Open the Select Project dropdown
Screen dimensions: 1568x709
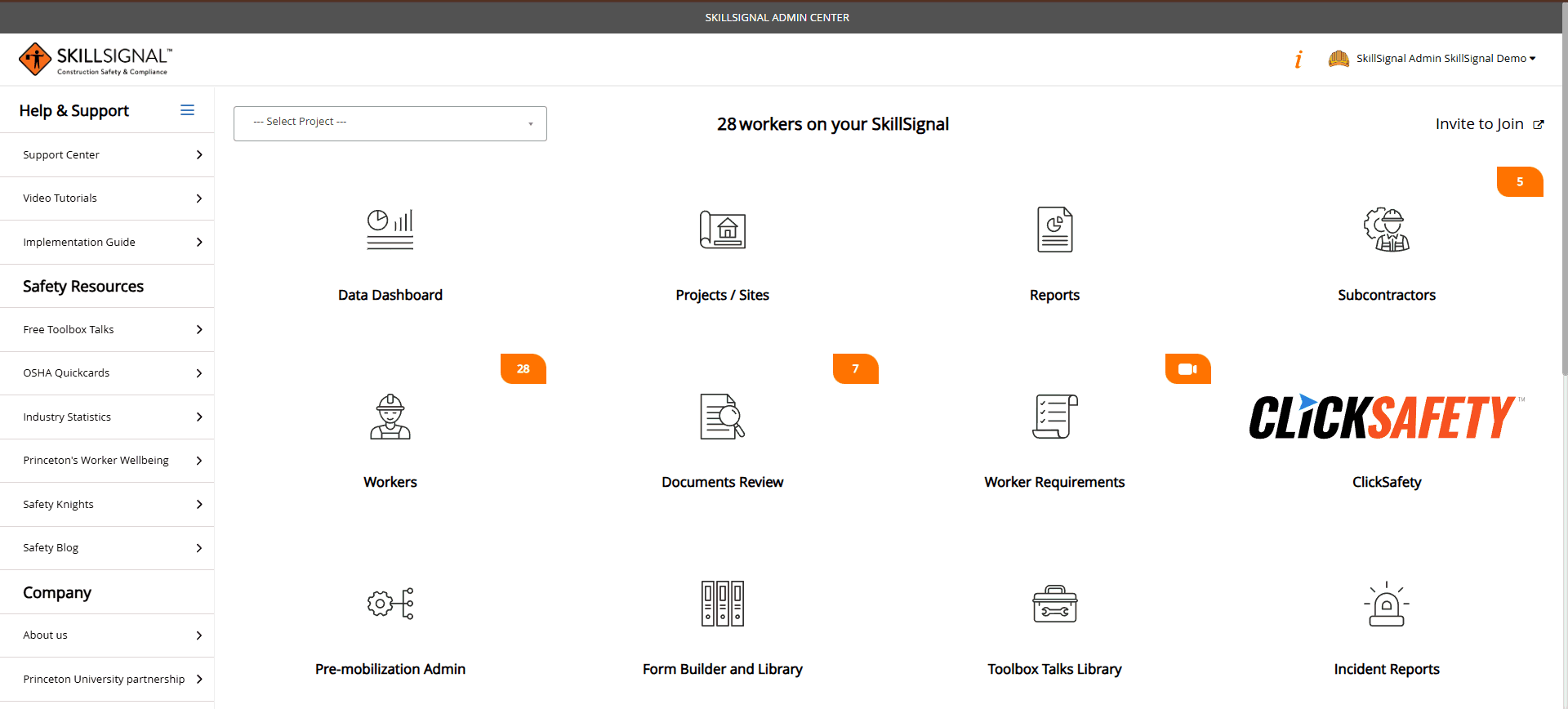390,123
